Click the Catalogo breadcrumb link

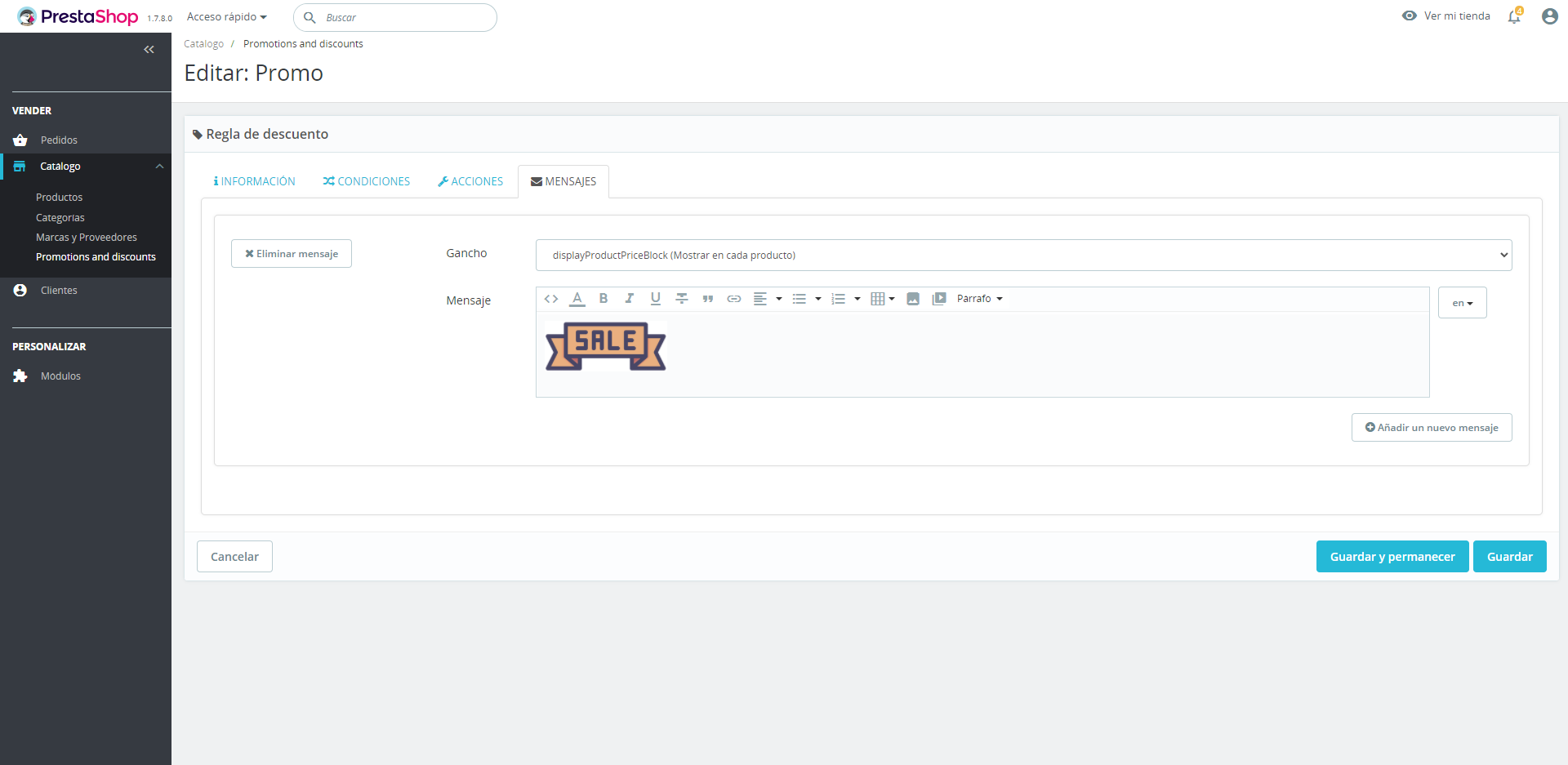coord(203,44)
